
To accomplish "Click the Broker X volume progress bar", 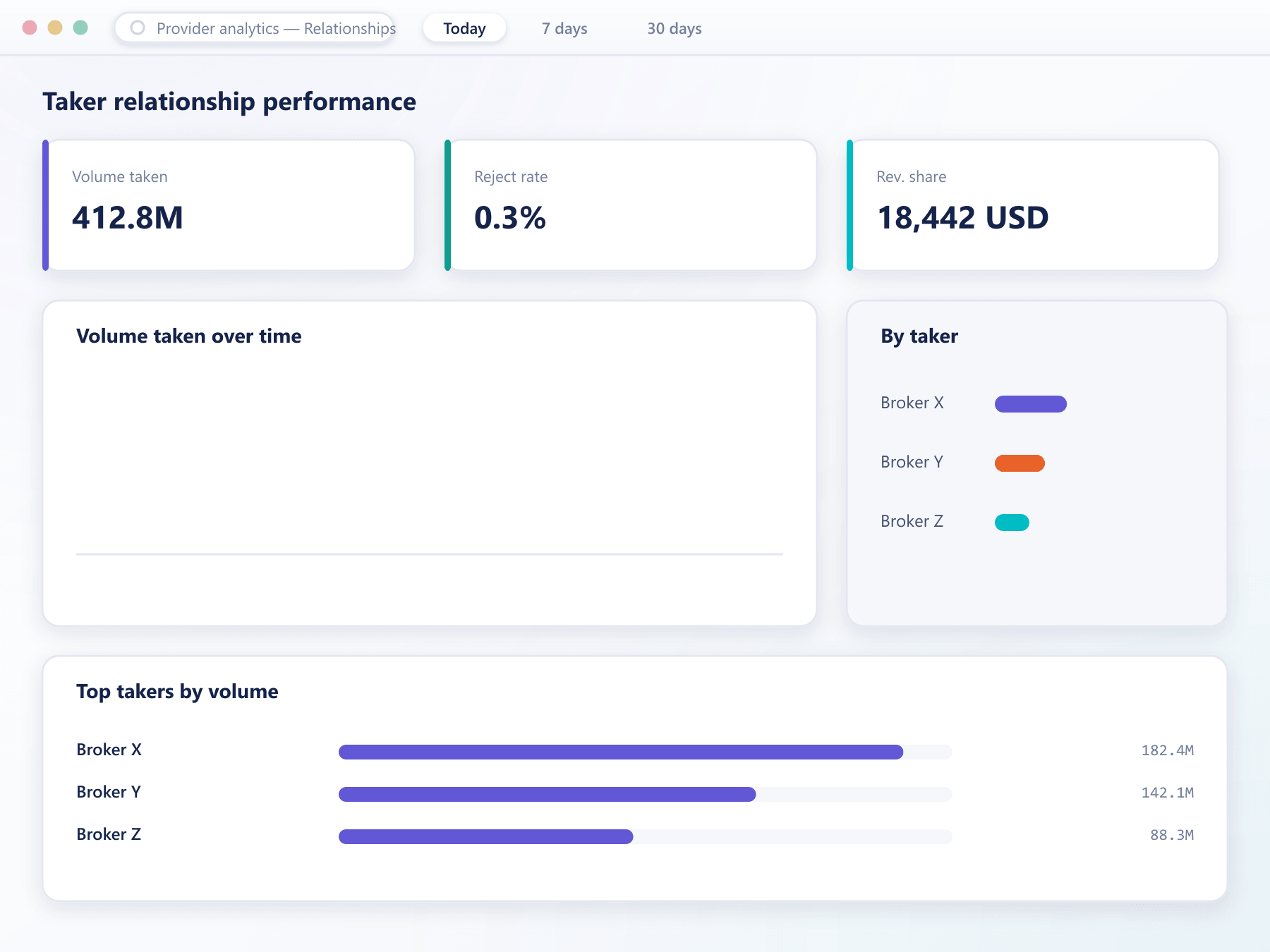I will [646, 752].
